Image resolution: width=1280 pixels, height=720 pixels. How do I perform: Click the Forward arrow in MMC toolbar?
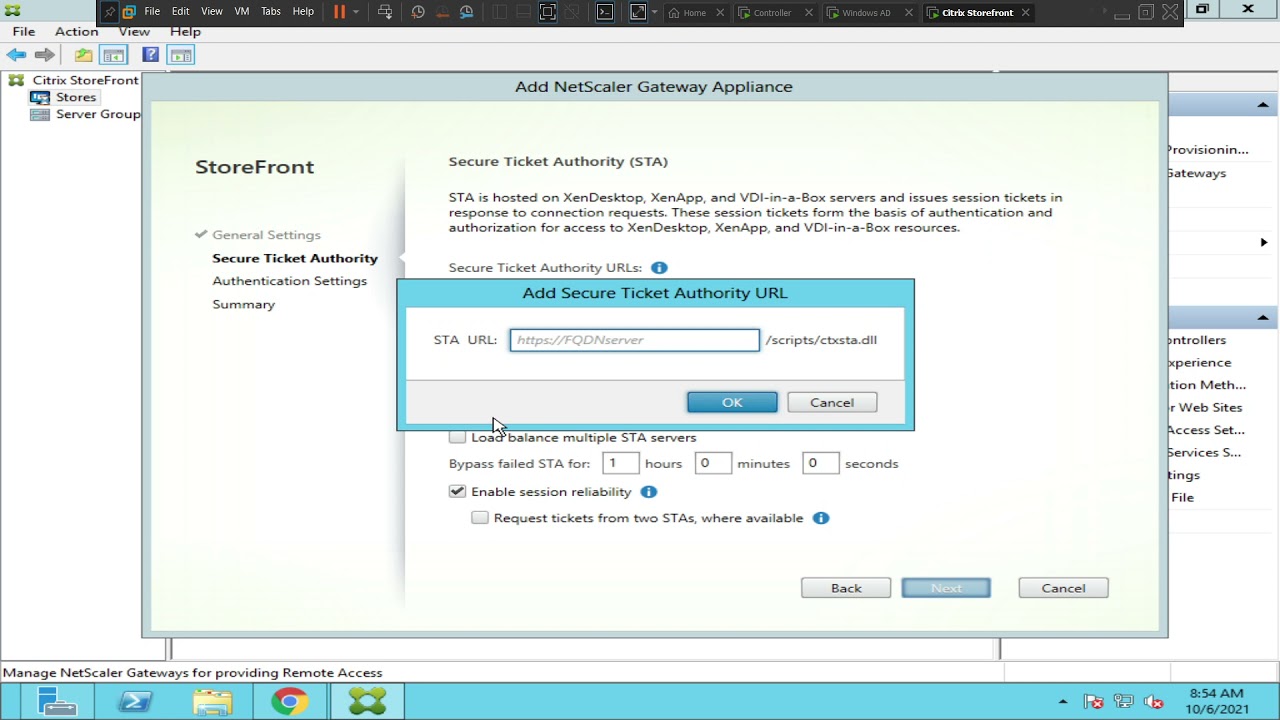click(x=44, y=55)
